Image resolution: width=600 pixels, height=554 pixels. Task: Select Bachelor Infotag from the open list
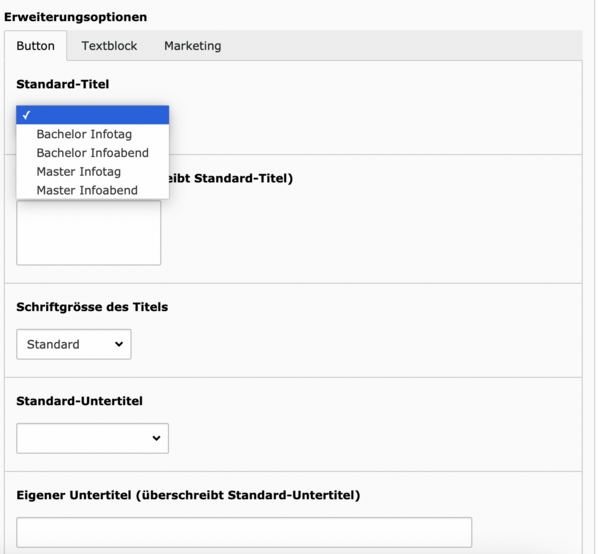[x=93, y=134]
